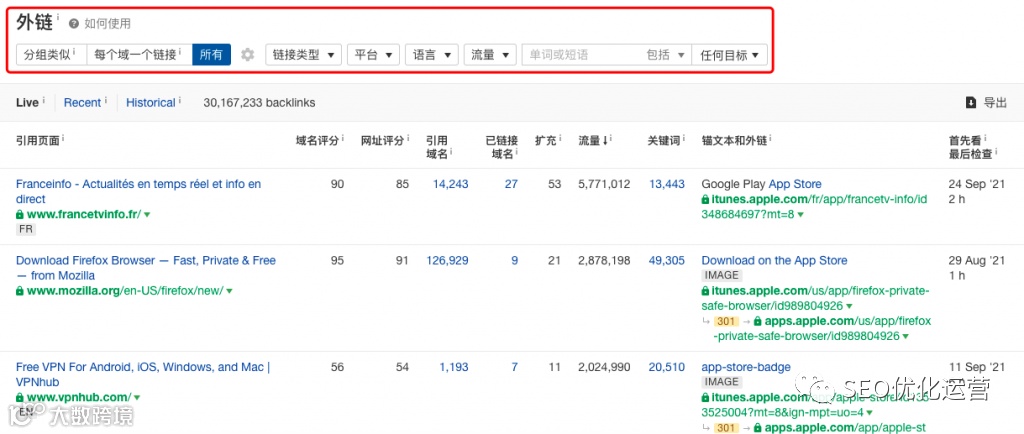Image resolution: width=1024 pixels, height=434 pixels.
Task: Select the 每个域一个链接 toggle option
Action: 140,55
